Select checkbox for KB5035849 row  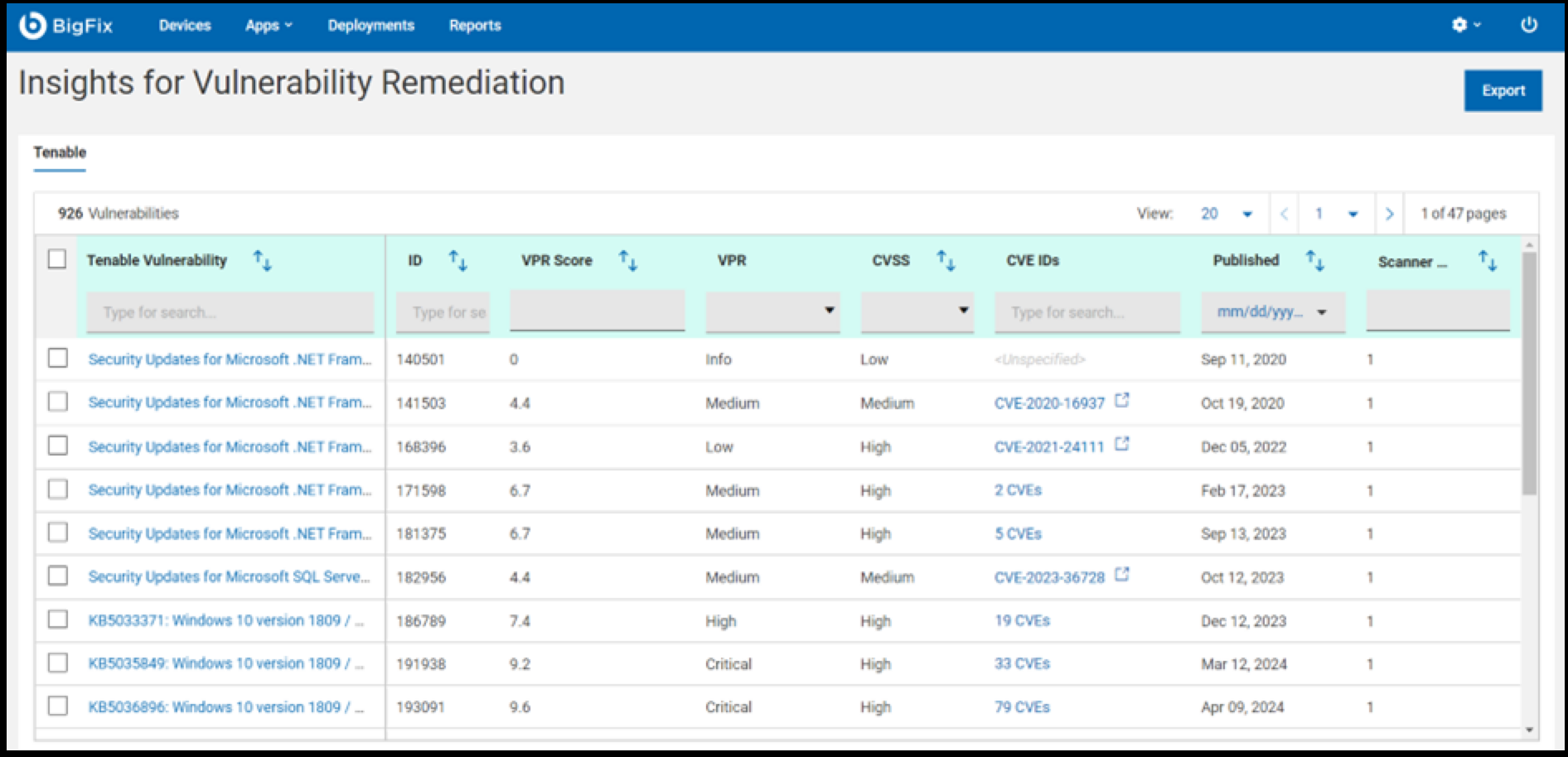57,663
